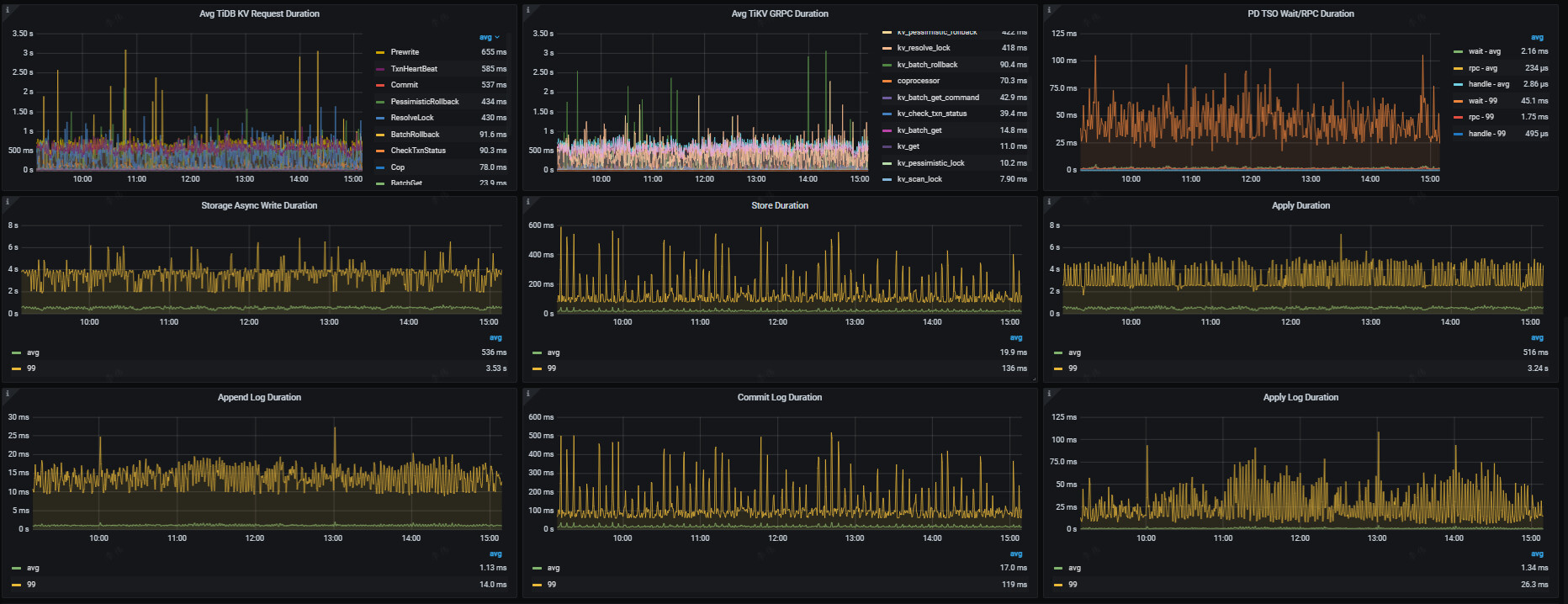Viewport: 1568px width, 604px height.
Task: Click info icon on Append Log Duration panel
Action: [7, 394]
